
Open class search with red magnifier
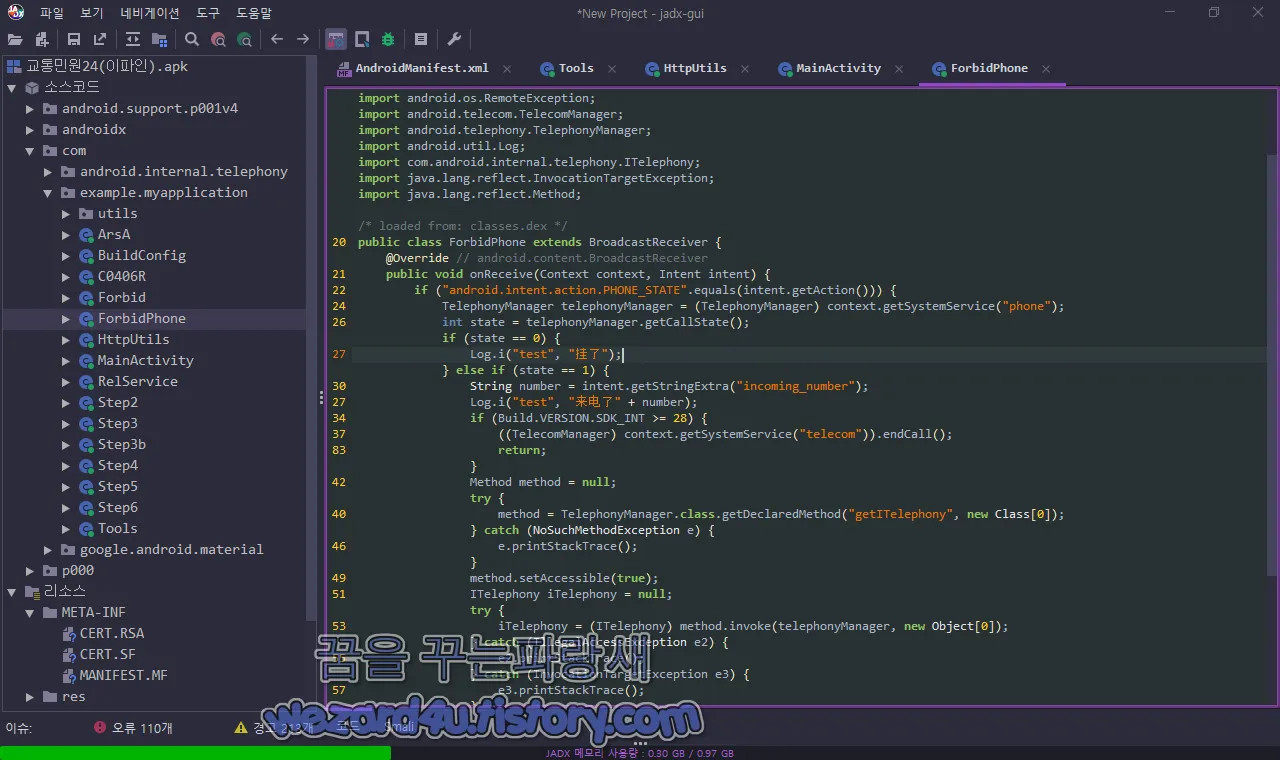pos(218,39)
